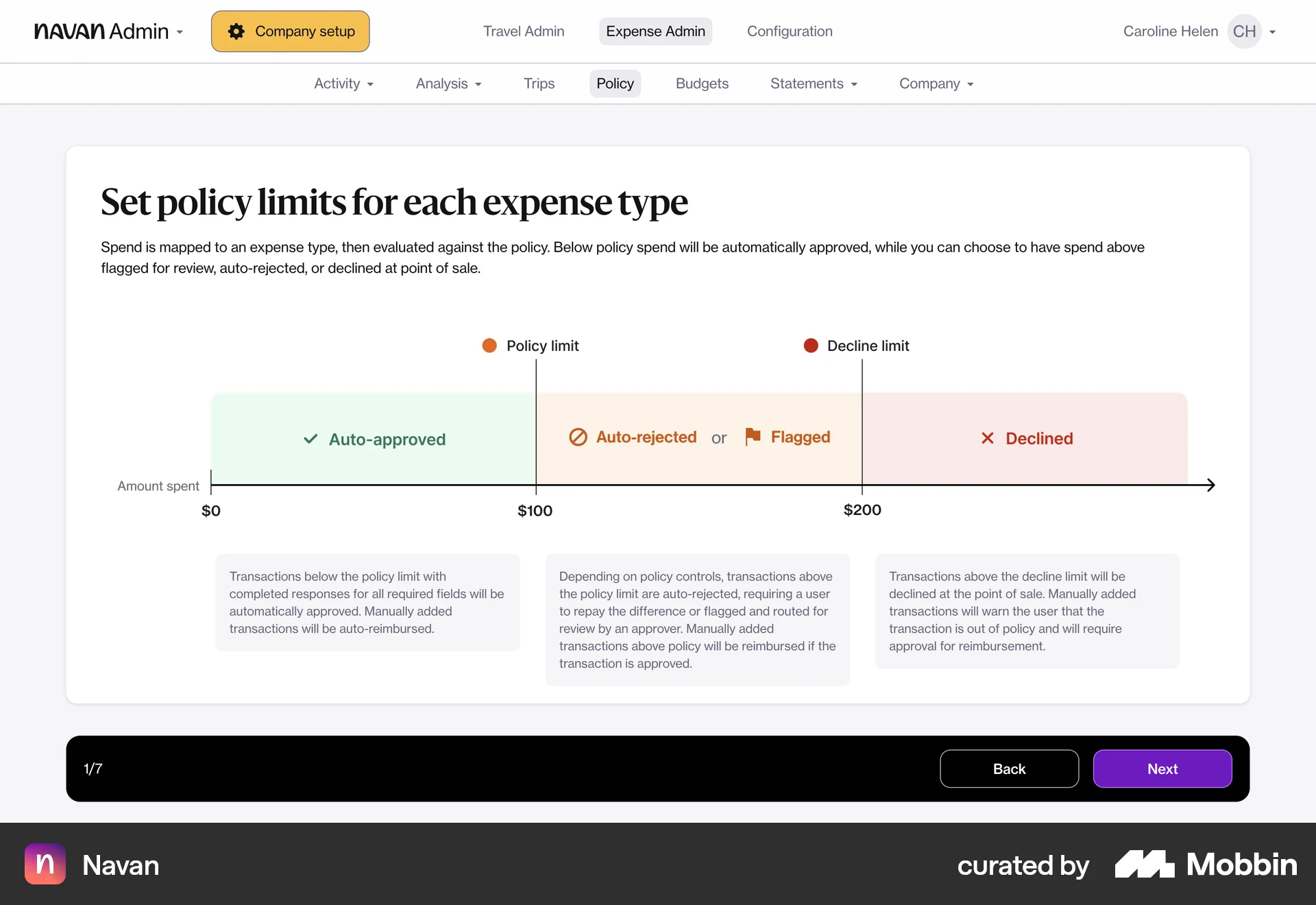The height and width of the screenshot is (905, 1316).
Task: Click the Company setup gear icon
Action: pyautogui.click(x=236, y=32)
